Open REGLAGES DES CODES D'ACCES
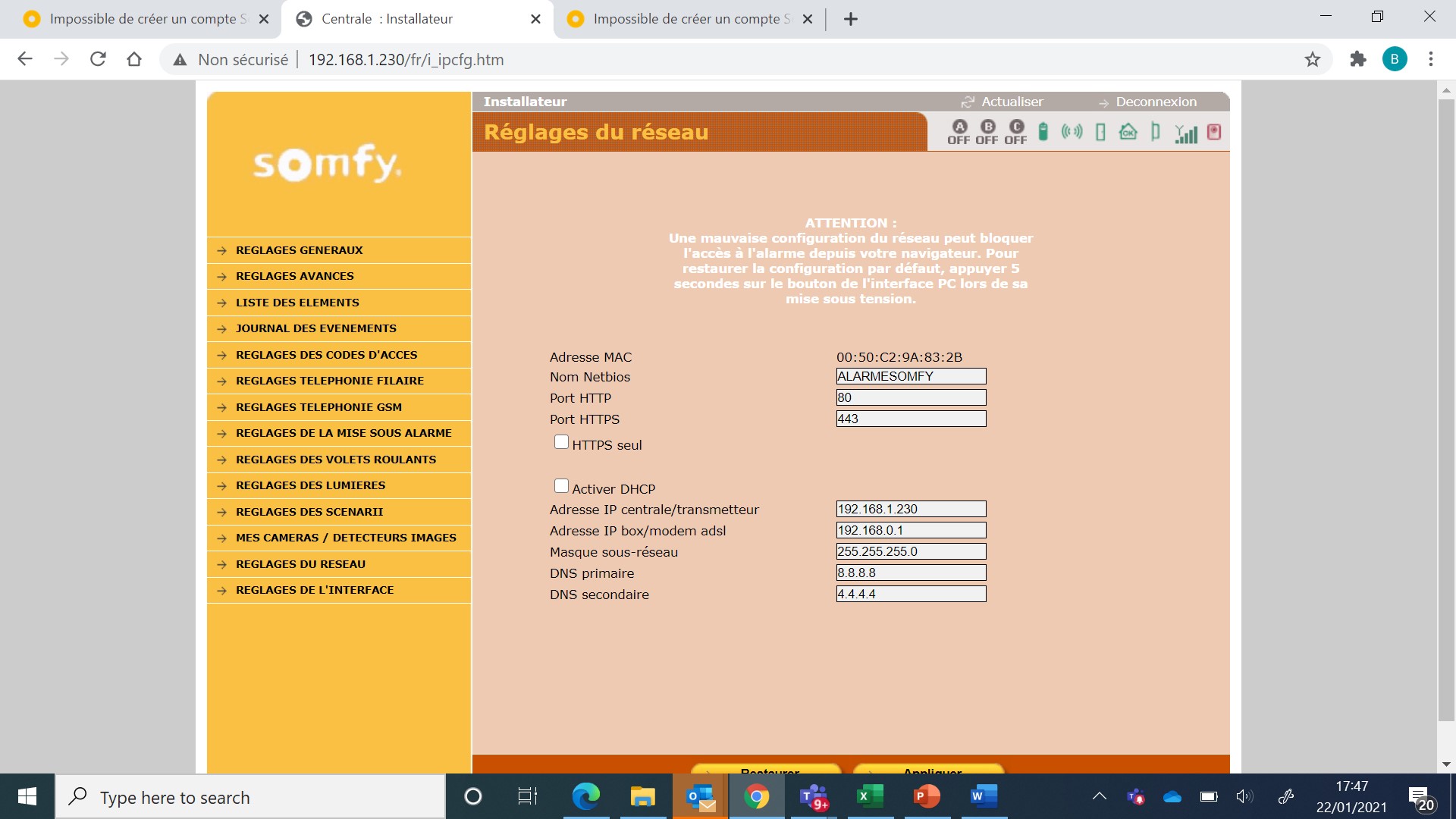The width and height of the screenshot is (1456, 819). tap(338, 355)
